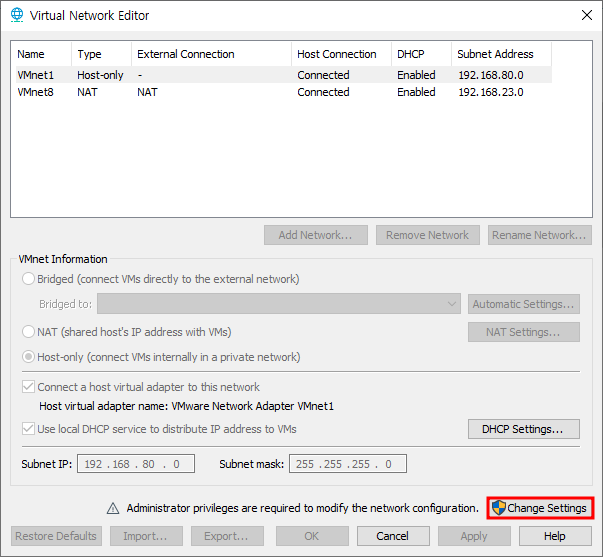The image size is (603, 557).
Task: Click the Virtual Network Editor globe icon
Action: 17,15
